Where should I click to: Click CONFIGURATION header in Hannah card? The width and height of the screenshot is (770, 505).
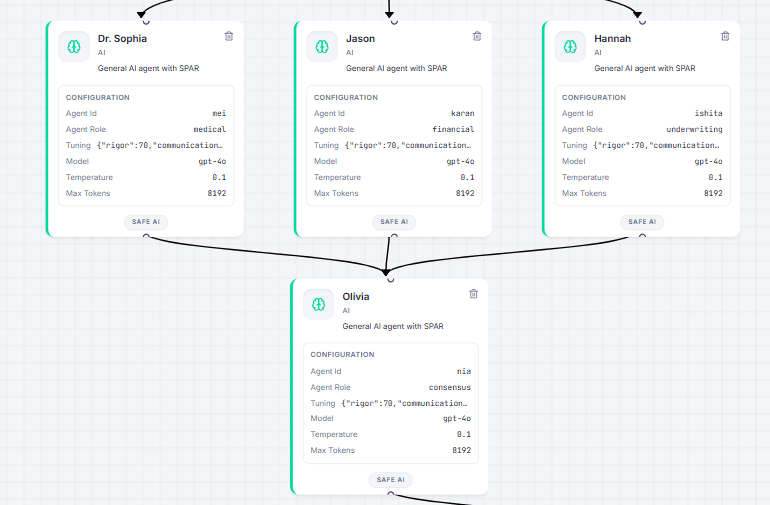(594, 98)
